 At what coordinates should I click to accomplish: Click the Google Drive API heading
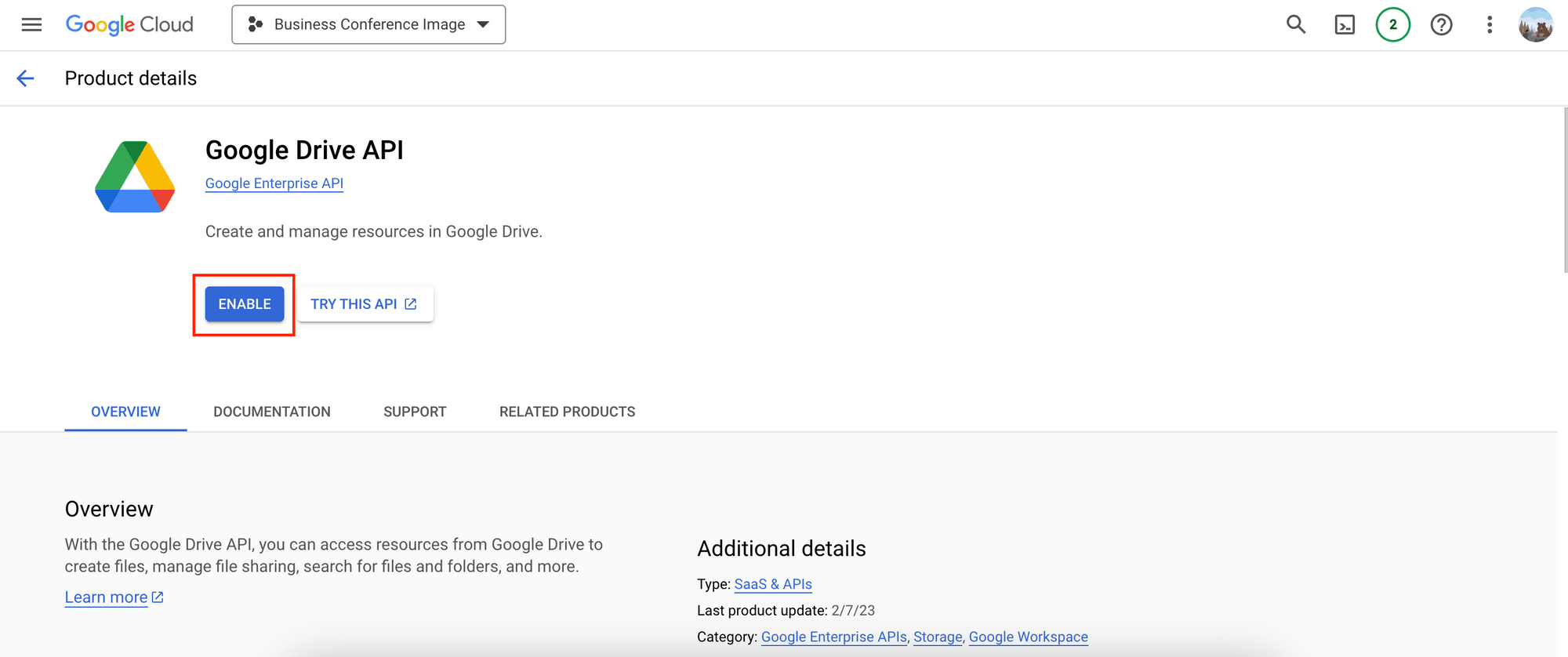click(304, 150)
